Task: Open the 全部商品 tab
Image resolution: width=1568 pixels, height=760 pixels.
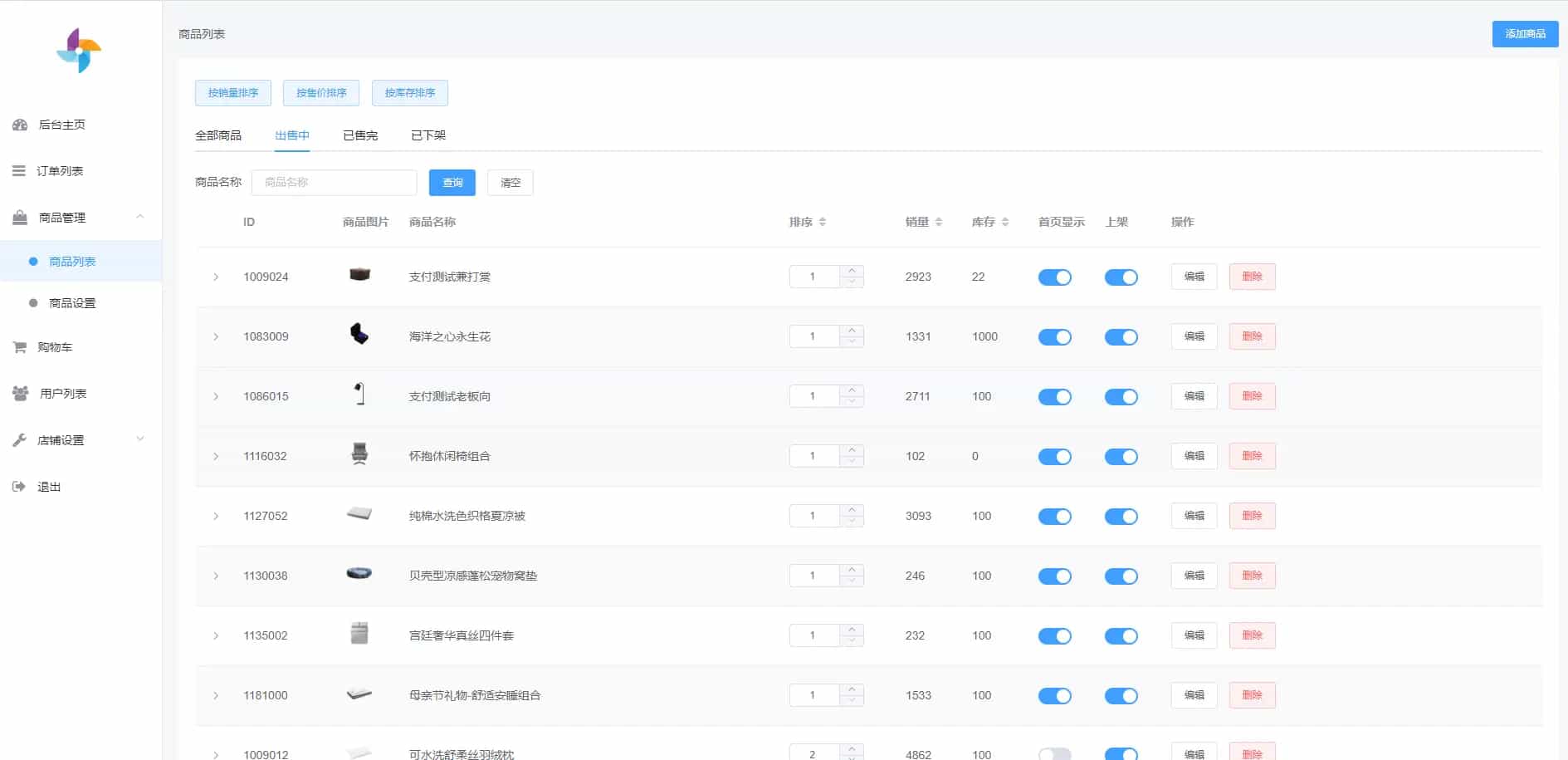Action: point(218,135)
